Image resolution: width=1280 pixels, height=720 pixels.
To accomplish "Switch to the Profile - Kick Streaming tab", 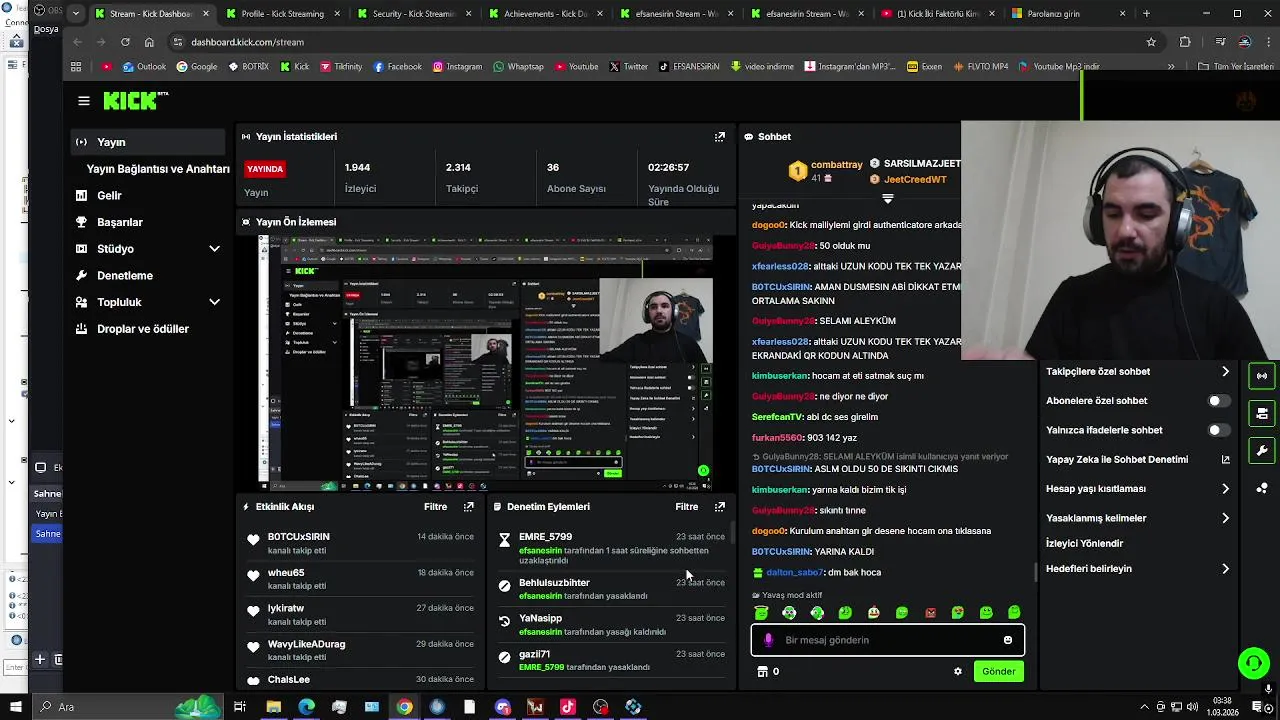I will tap(284, 14).
